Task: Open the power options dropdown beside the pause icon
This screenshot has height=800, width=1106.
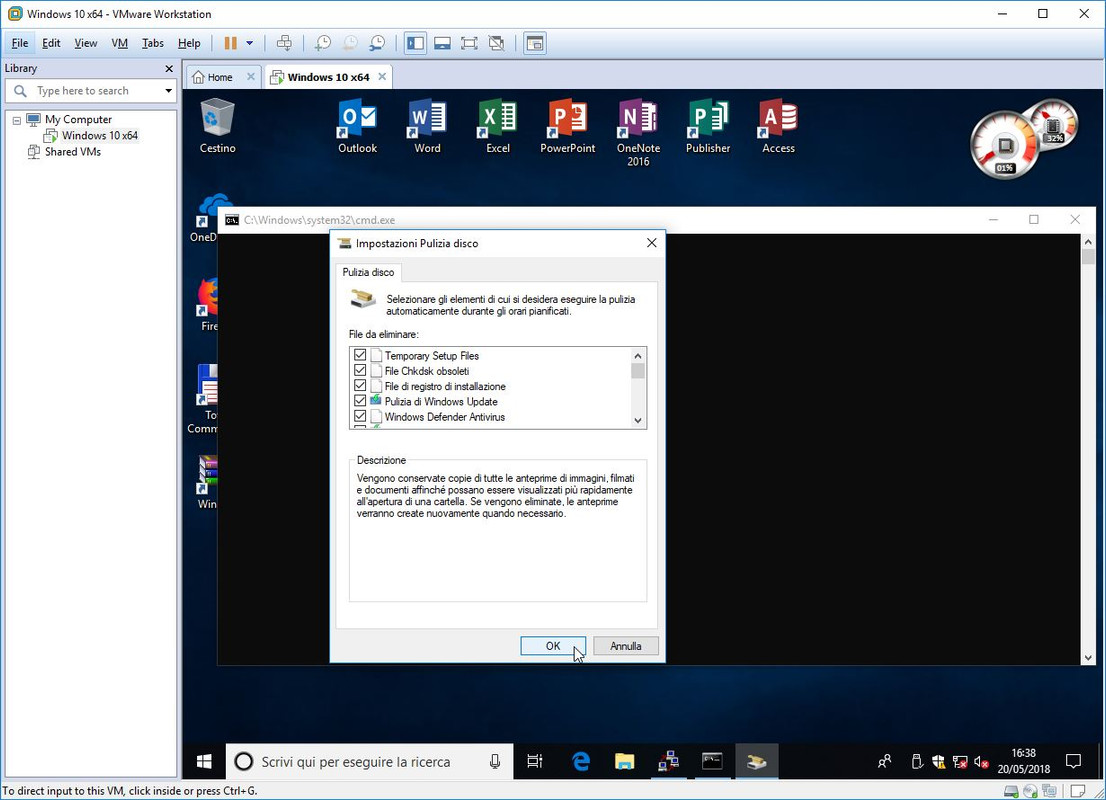Action: [x=250, y=43]
